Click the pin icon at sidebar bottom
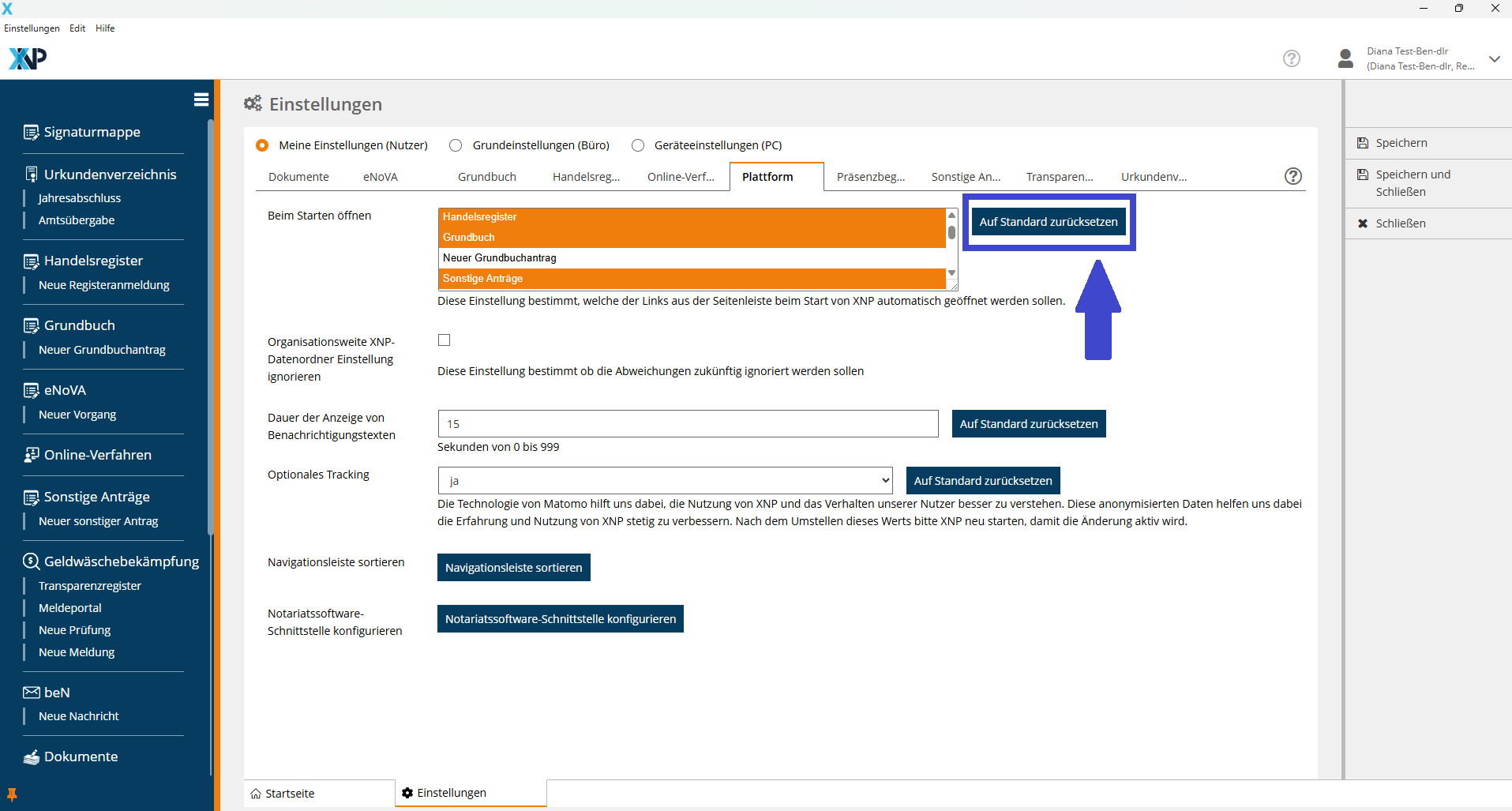The height and width of the screenshot is (811, 1512). 12,794
